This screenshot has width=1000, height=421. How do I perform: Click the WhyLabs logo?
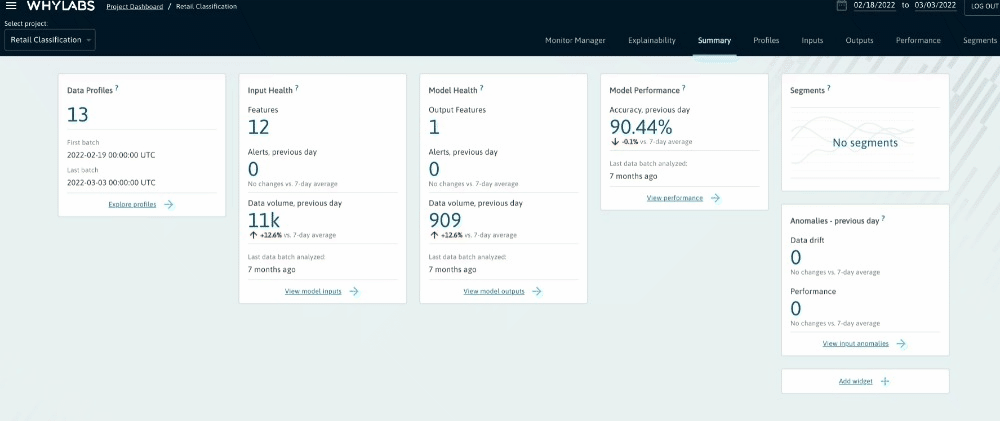tap(61, 6)
